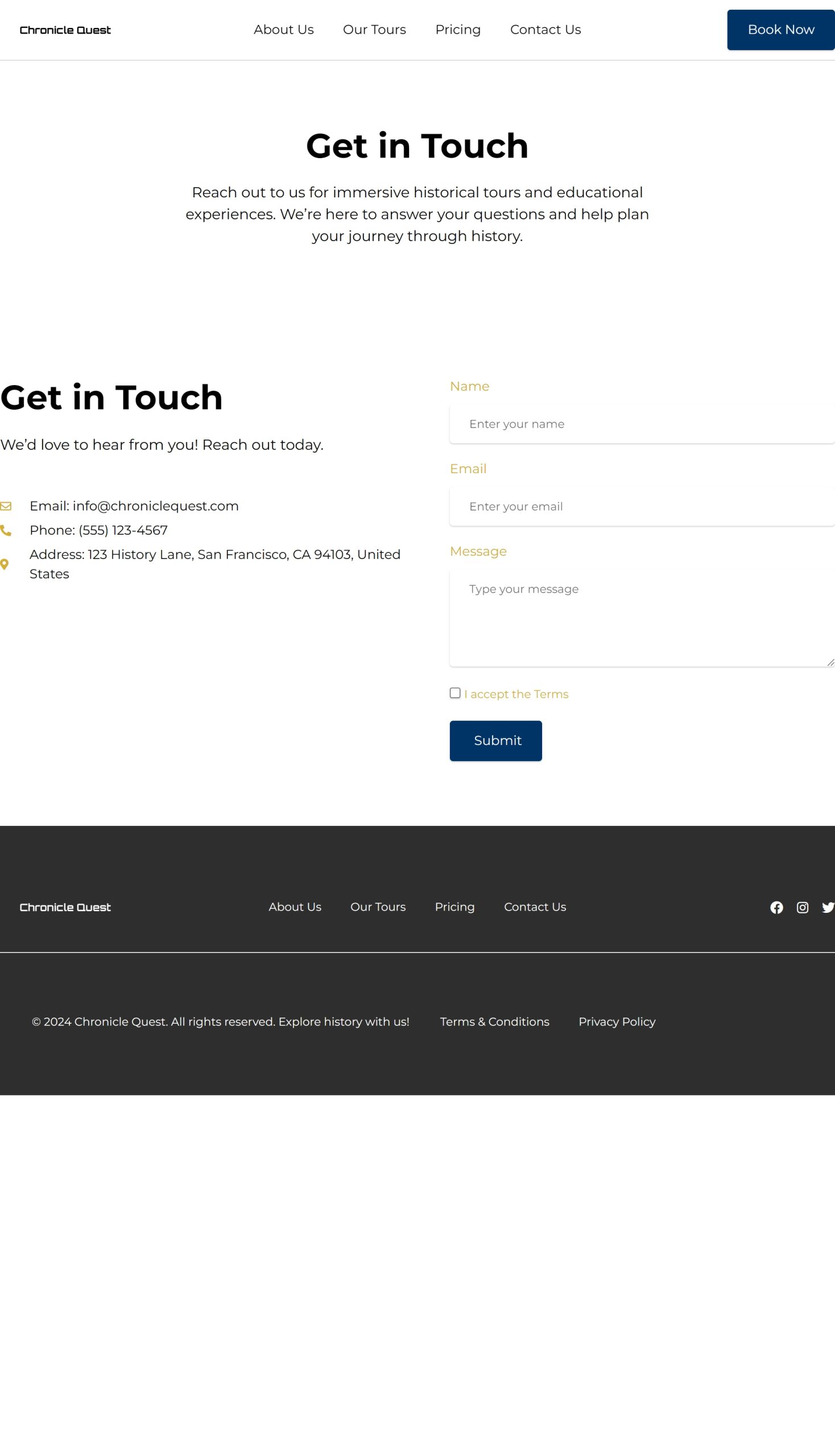
Task: Click the phone icon beside phone number
Action: (6, 531)
